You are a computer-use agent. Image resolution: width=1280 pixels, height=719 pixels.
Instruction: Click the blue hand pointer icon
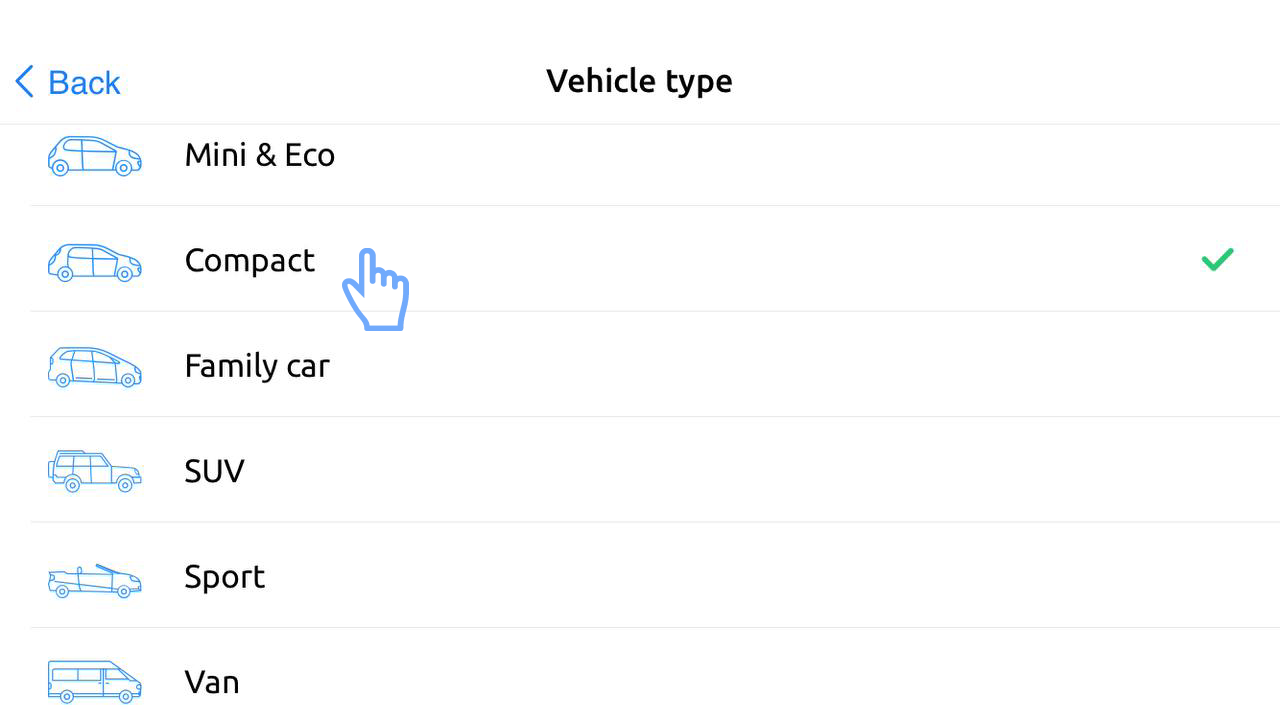[375, 291]
